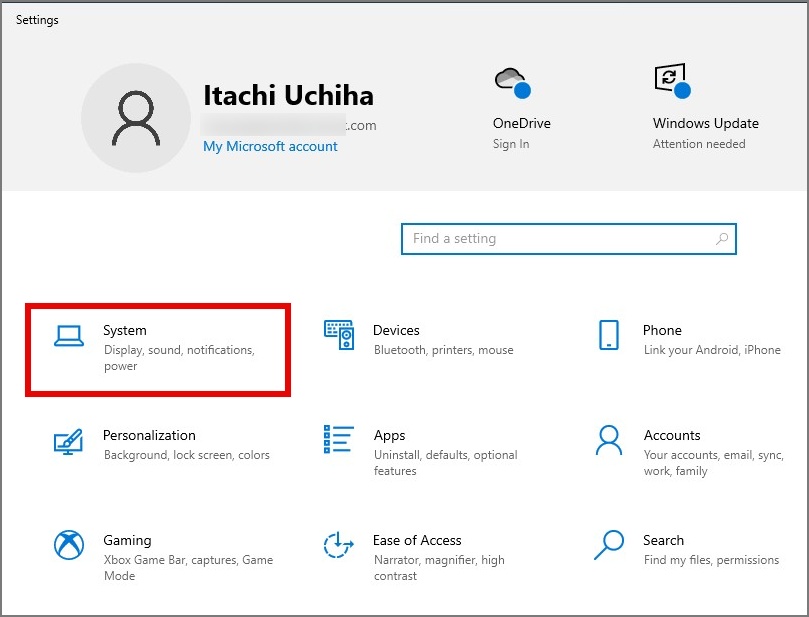
Task: Select the Personalization paintbrush icon
Action: [68, 441]
